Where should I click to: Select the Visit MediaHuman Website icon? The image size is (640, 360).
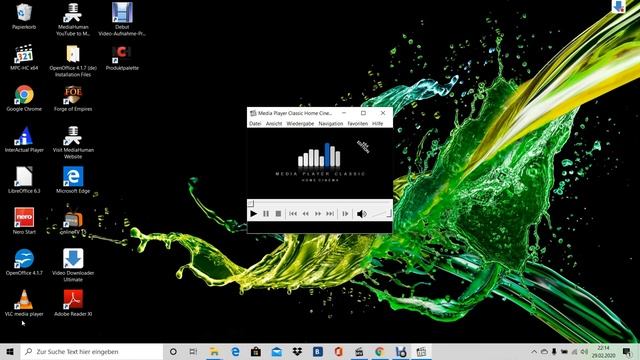(x=73, y=142)
